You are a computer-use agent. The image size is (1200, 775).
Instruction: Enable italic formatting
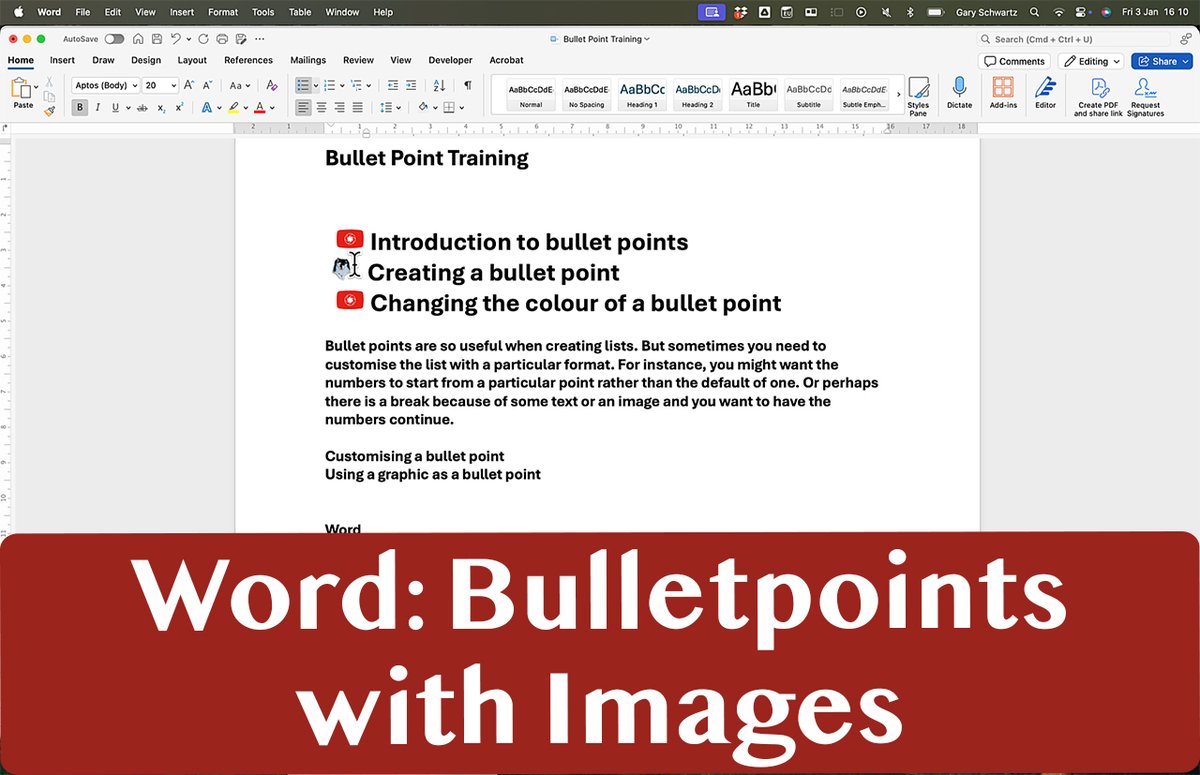[x=98, y=107]
